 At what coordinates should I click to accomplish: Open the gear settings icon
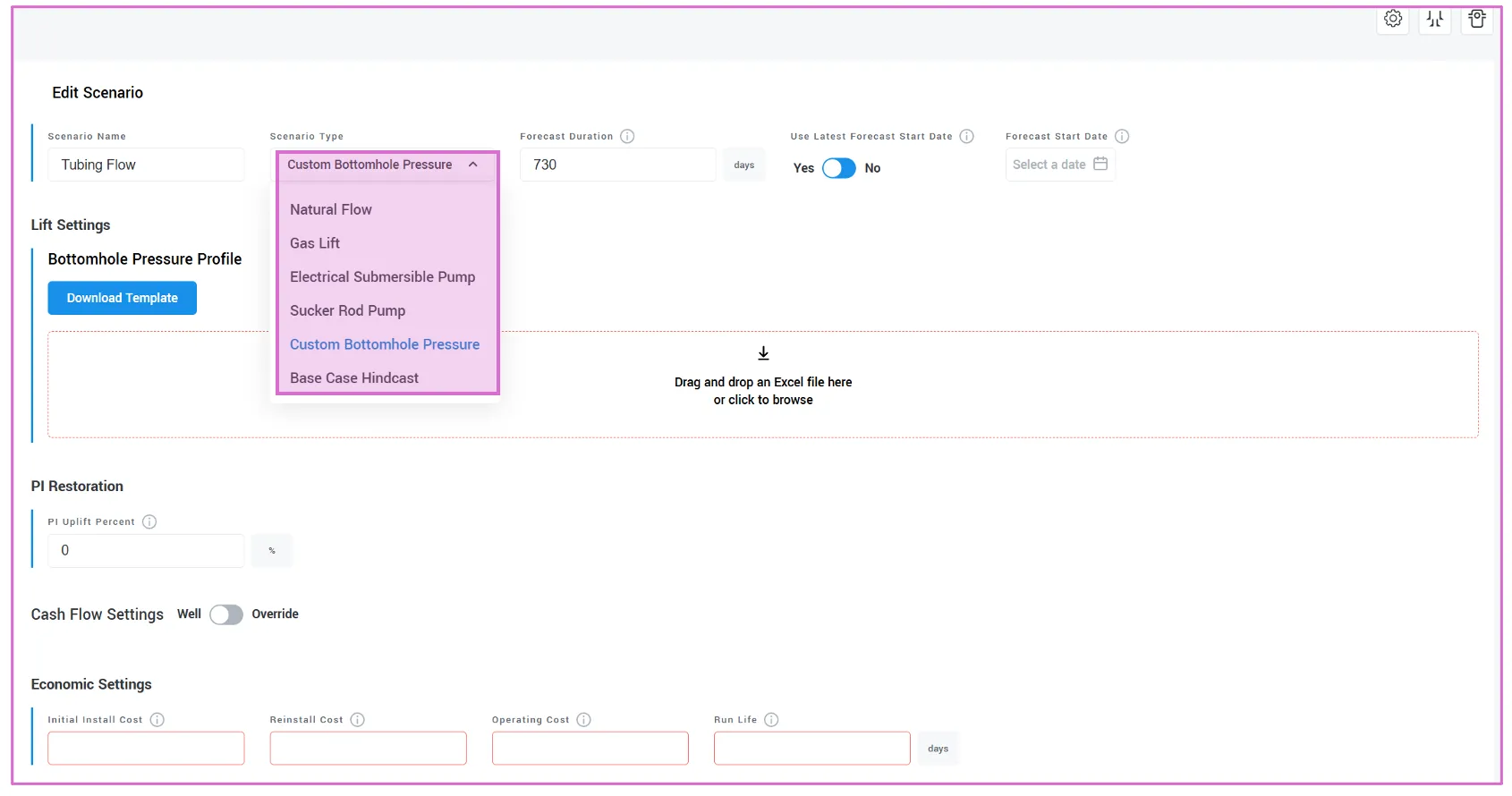pos(1393,19)
